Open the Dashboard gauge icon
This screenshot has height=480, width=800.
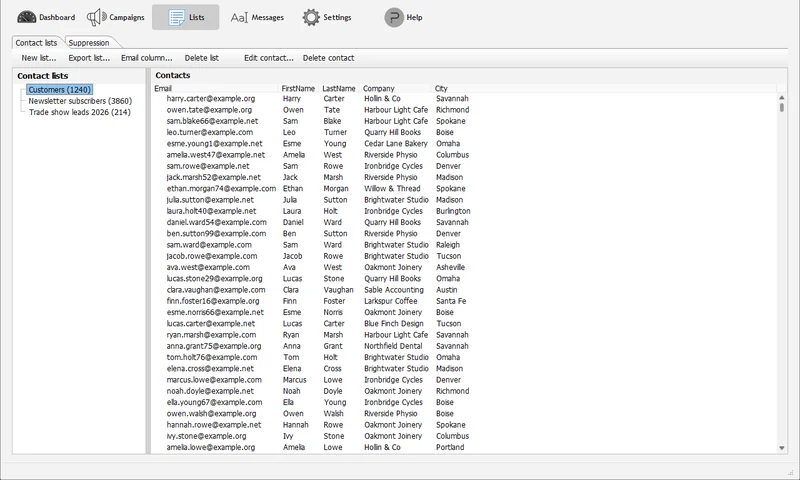27,17
